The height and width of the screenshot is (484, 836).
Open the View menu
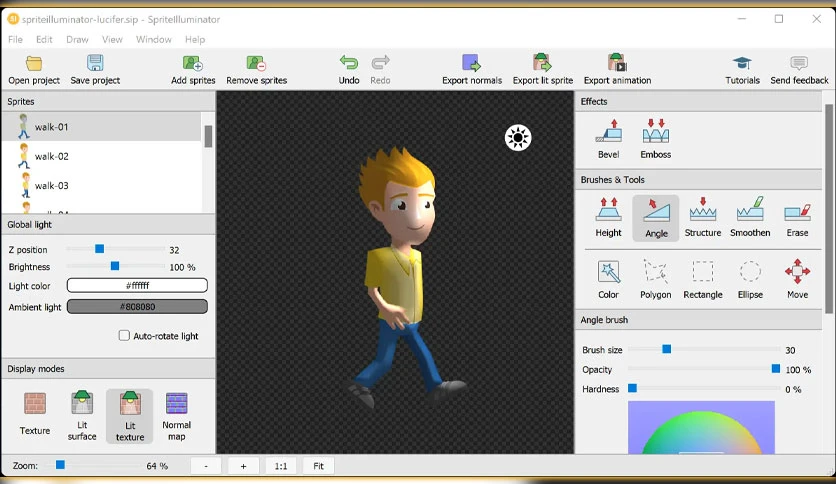[x=112, y=39]
